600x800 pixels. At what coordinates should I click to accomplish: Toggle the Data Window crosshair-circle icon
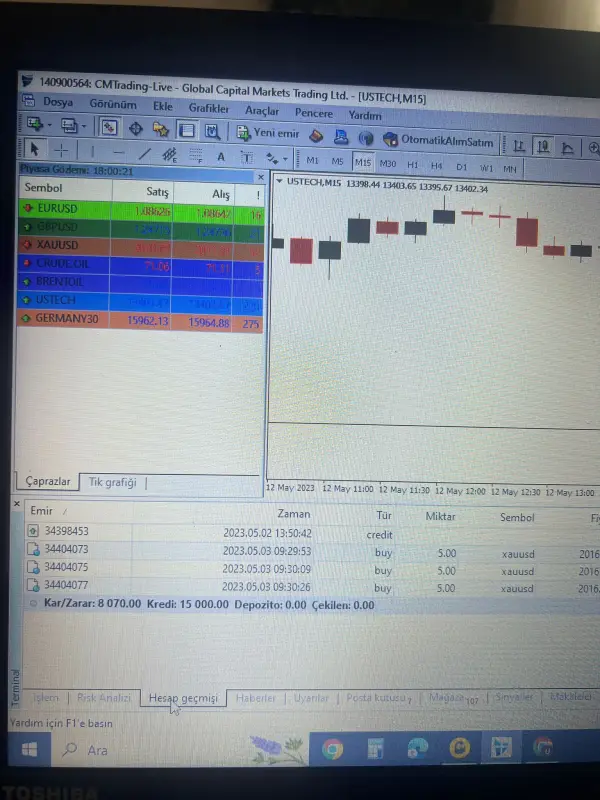(x=136, y=128)
